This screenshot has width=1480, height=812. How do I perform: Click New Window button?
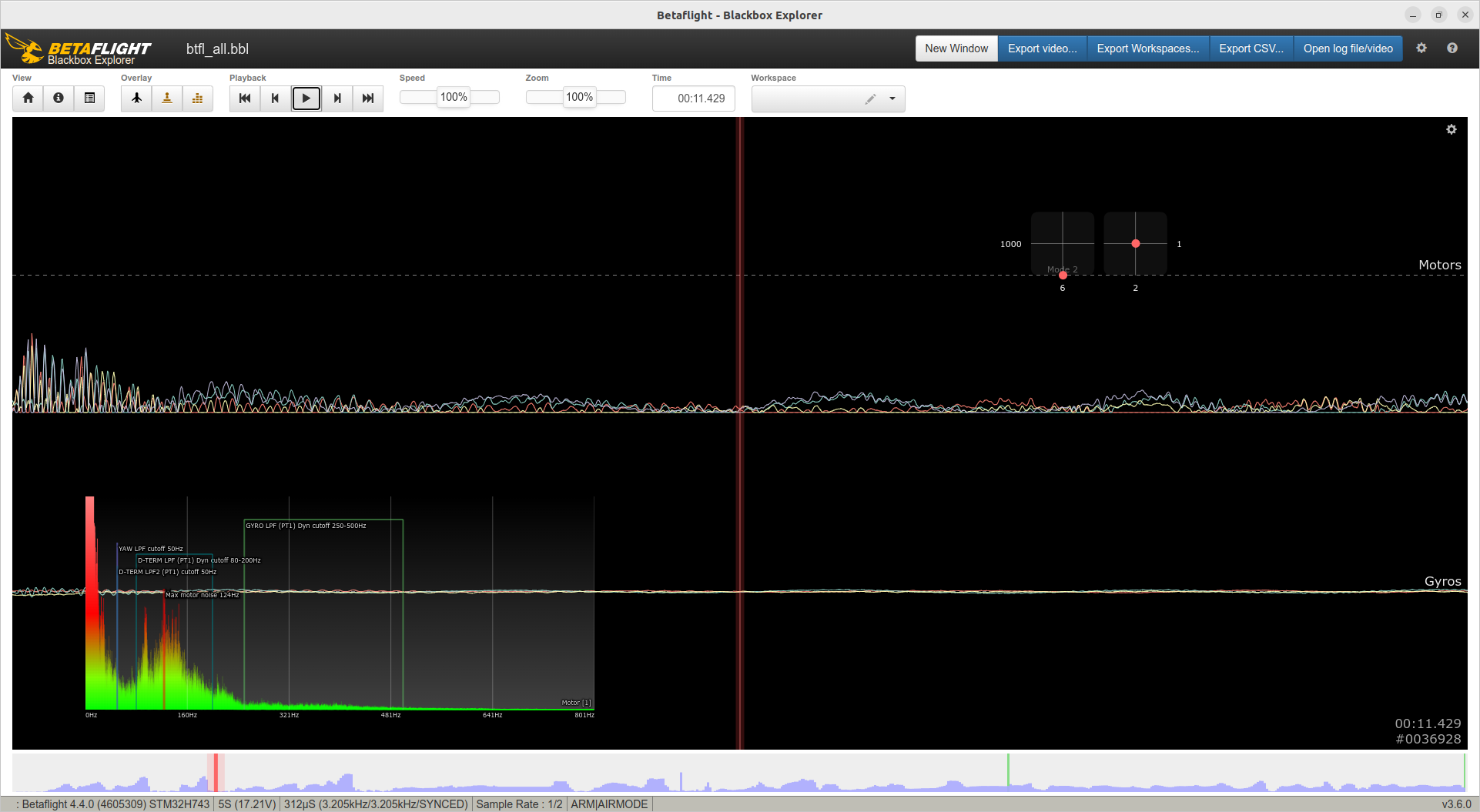click(x=956, y=48)
